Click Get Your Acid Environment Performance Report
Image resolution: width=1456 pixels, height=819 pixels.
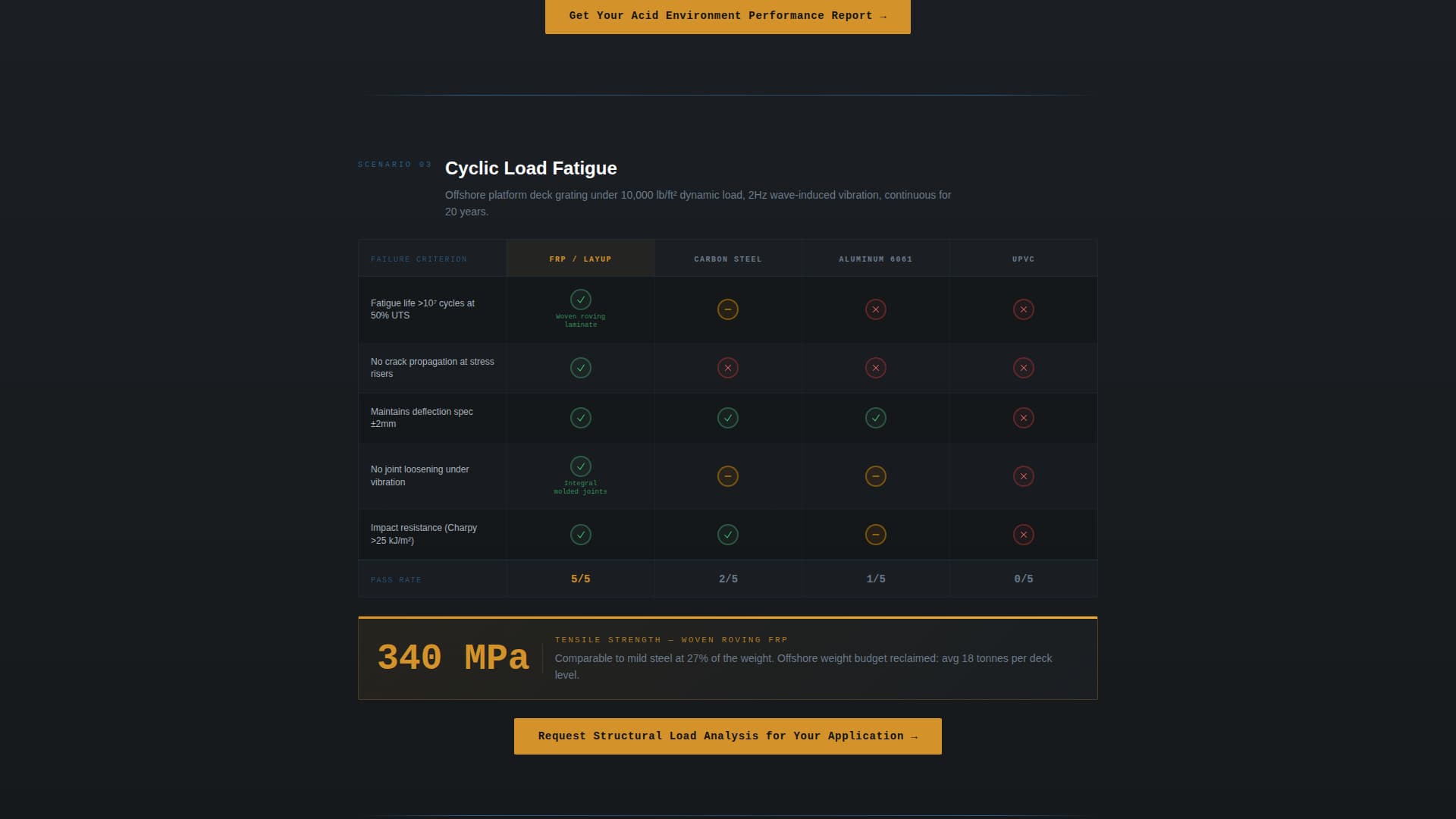click(x=727, y=16)
